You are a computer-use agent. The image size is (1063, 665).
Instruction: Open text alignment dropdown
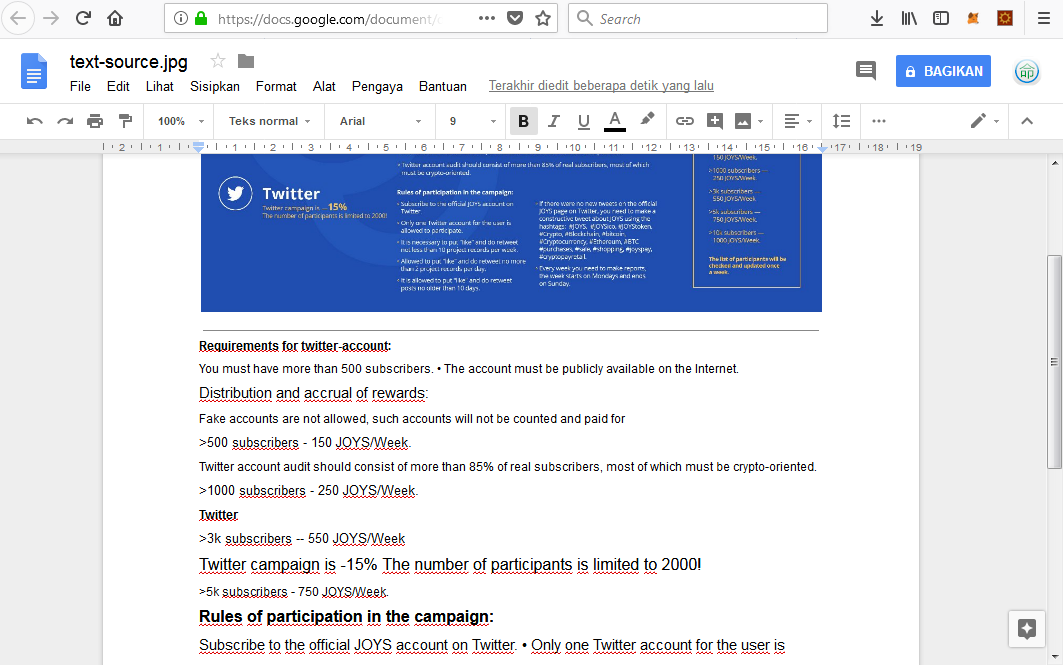pos(798,121)
